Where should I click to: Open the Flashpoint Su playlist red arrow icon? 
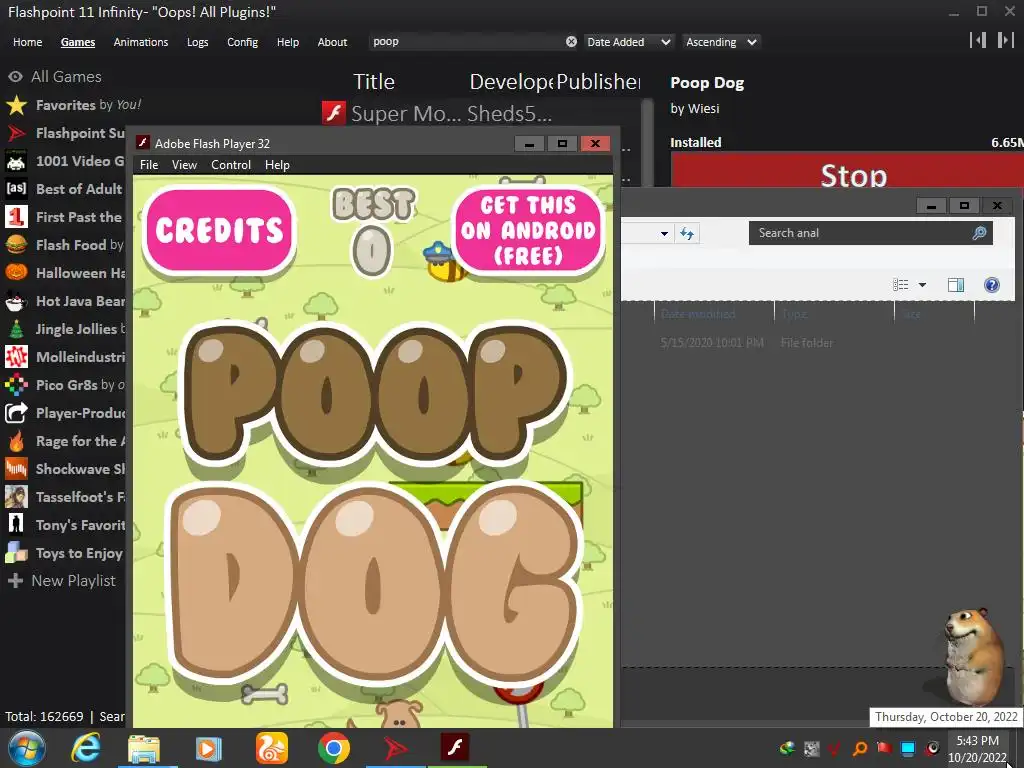[x=16, y=133]
